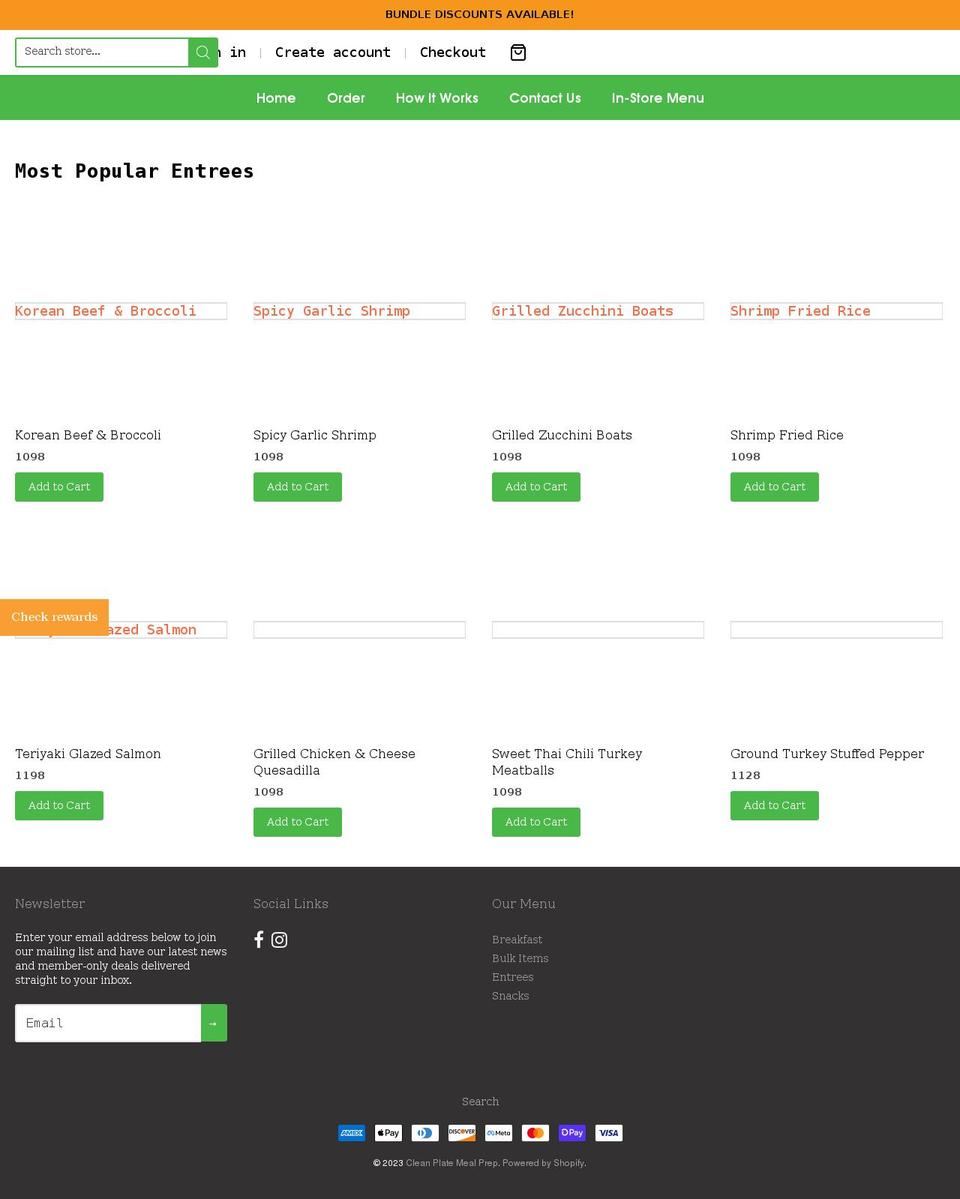Open Entrees in footer menu

point(513,977)
